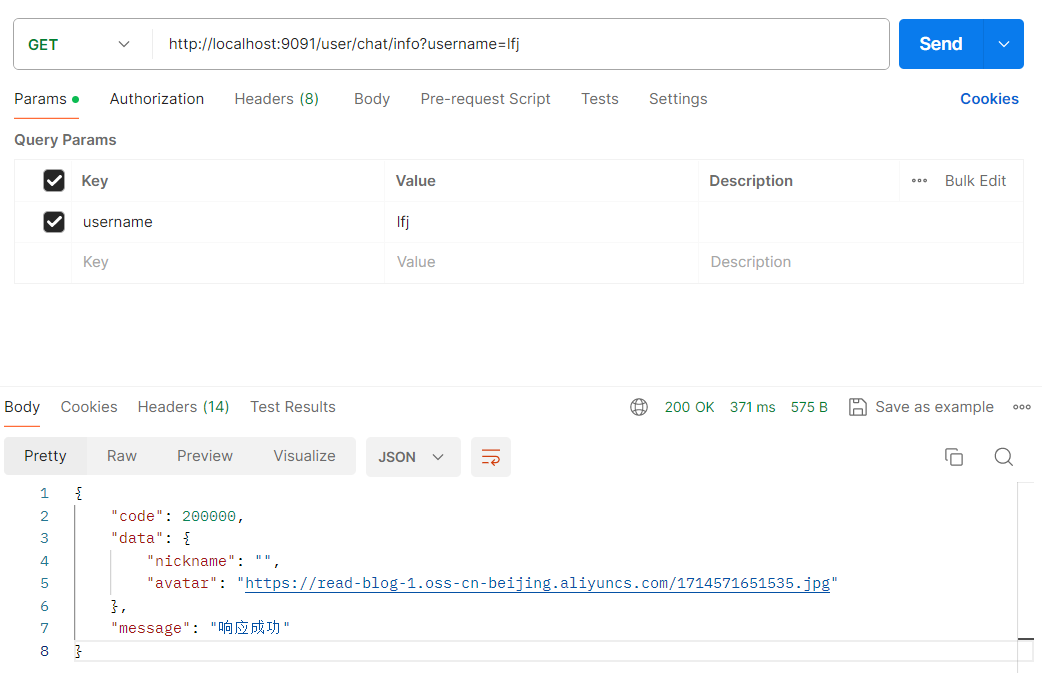The height and width of the screenshot is (673, 1042).
Task: Switch to the Params tab
Action: coord(47,99)
